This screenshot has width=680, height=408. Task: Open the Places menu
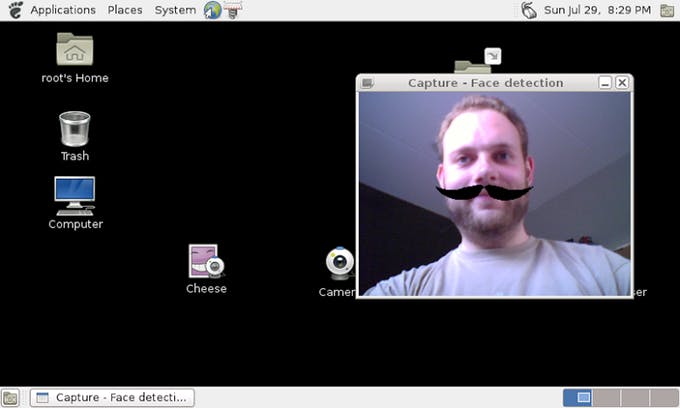click(x=125, y=10)
